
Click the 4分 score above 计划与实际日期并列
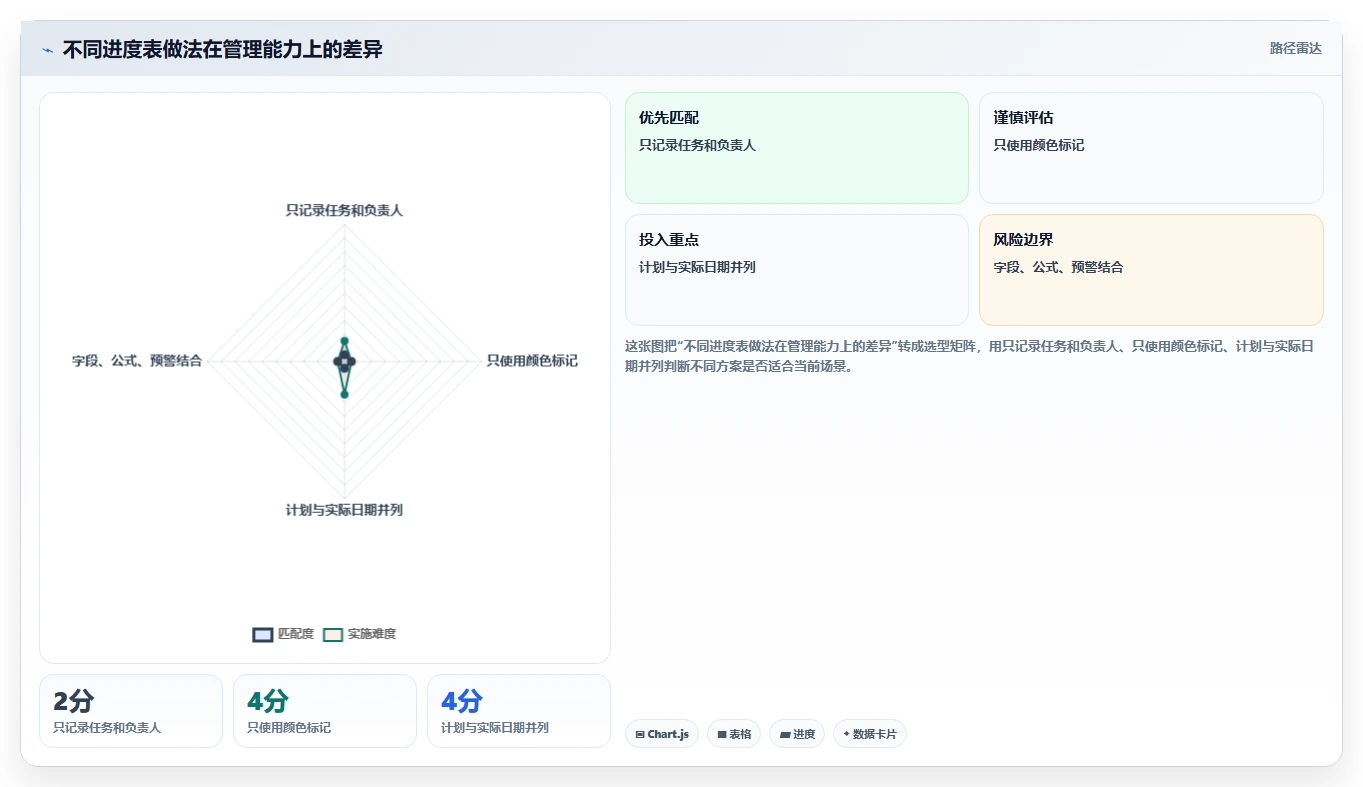pyautogui.click(x=461, y=701)
